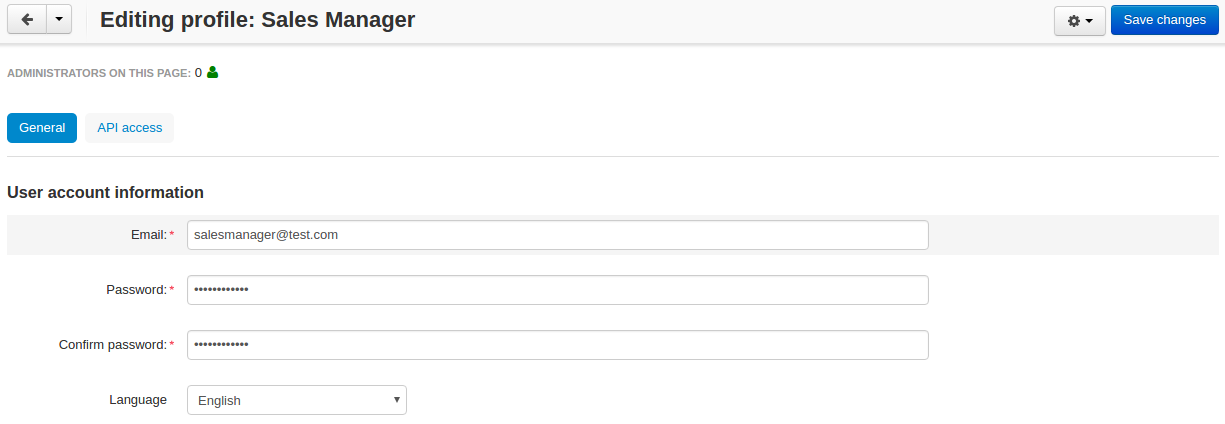Switch to the General tab

[42, 128]
